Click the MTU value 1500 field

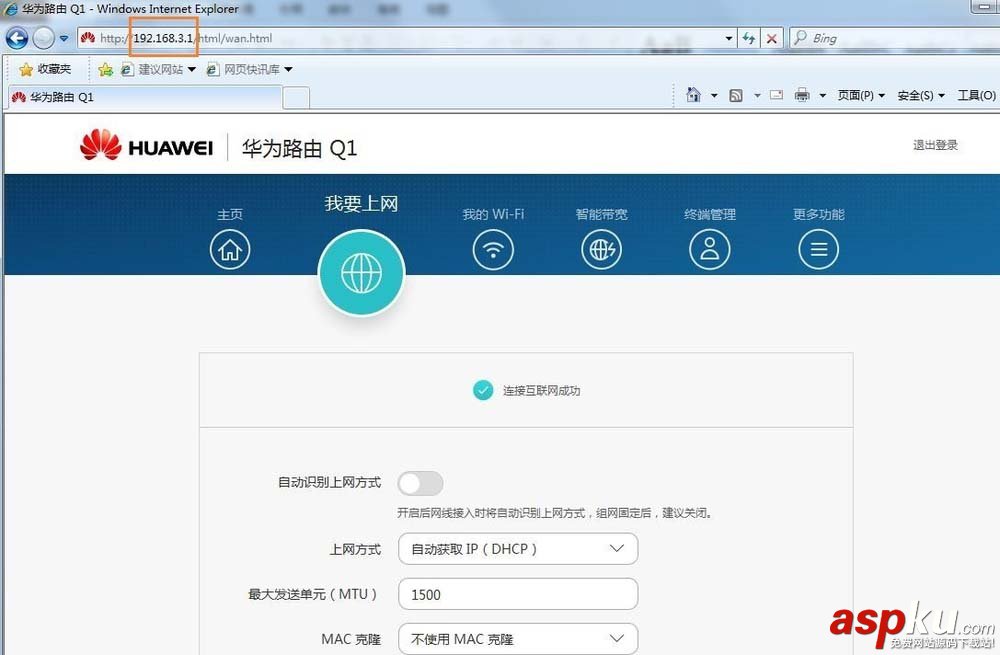[517, 593]
